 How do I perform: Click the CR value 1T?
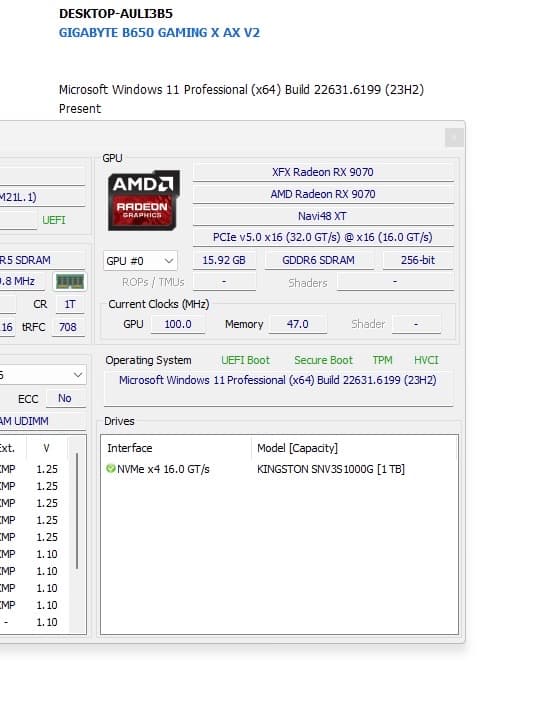click(x=70, y=304)
